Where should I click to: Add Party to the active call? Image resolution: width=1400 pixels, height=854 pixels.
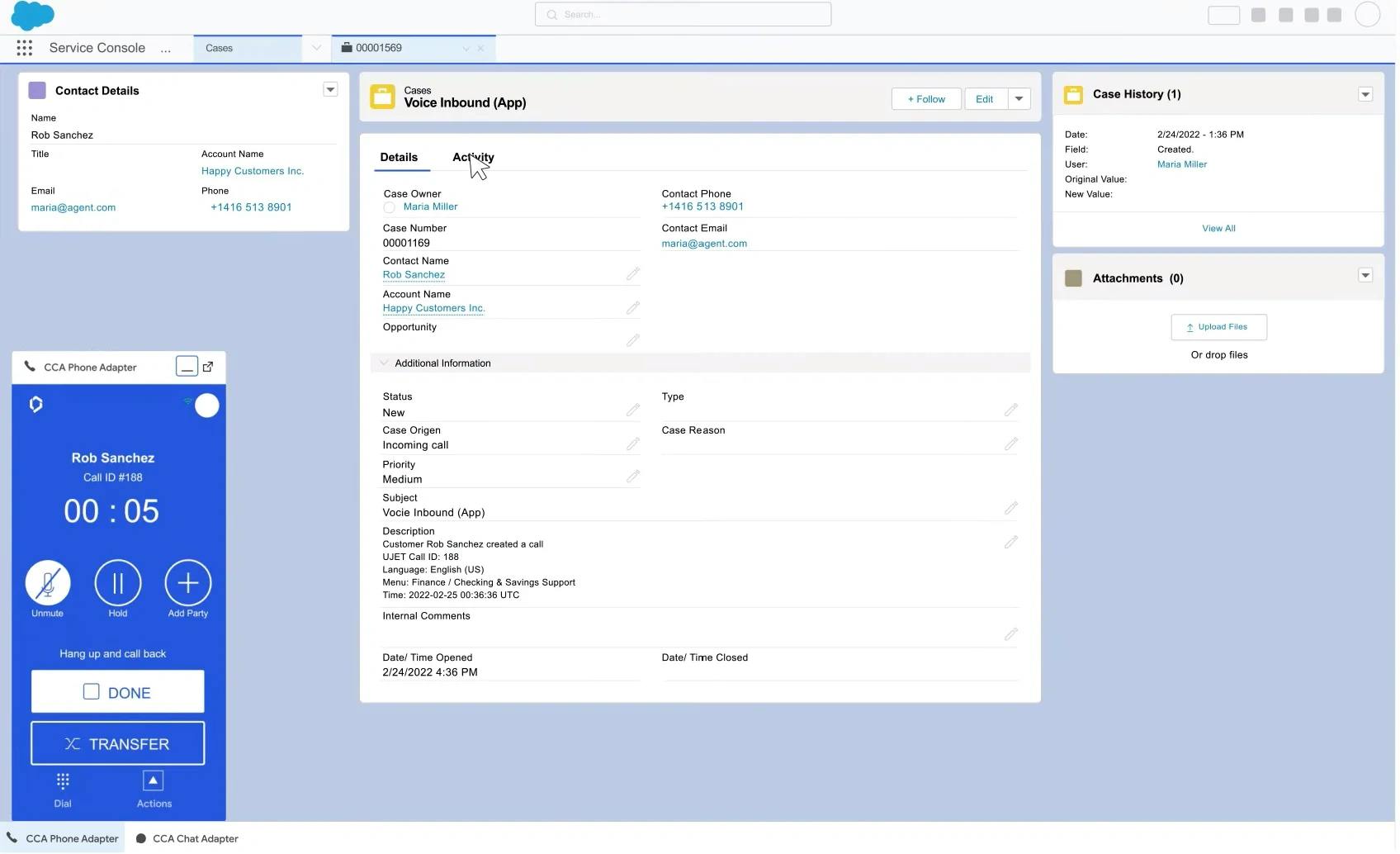point(187,585)
